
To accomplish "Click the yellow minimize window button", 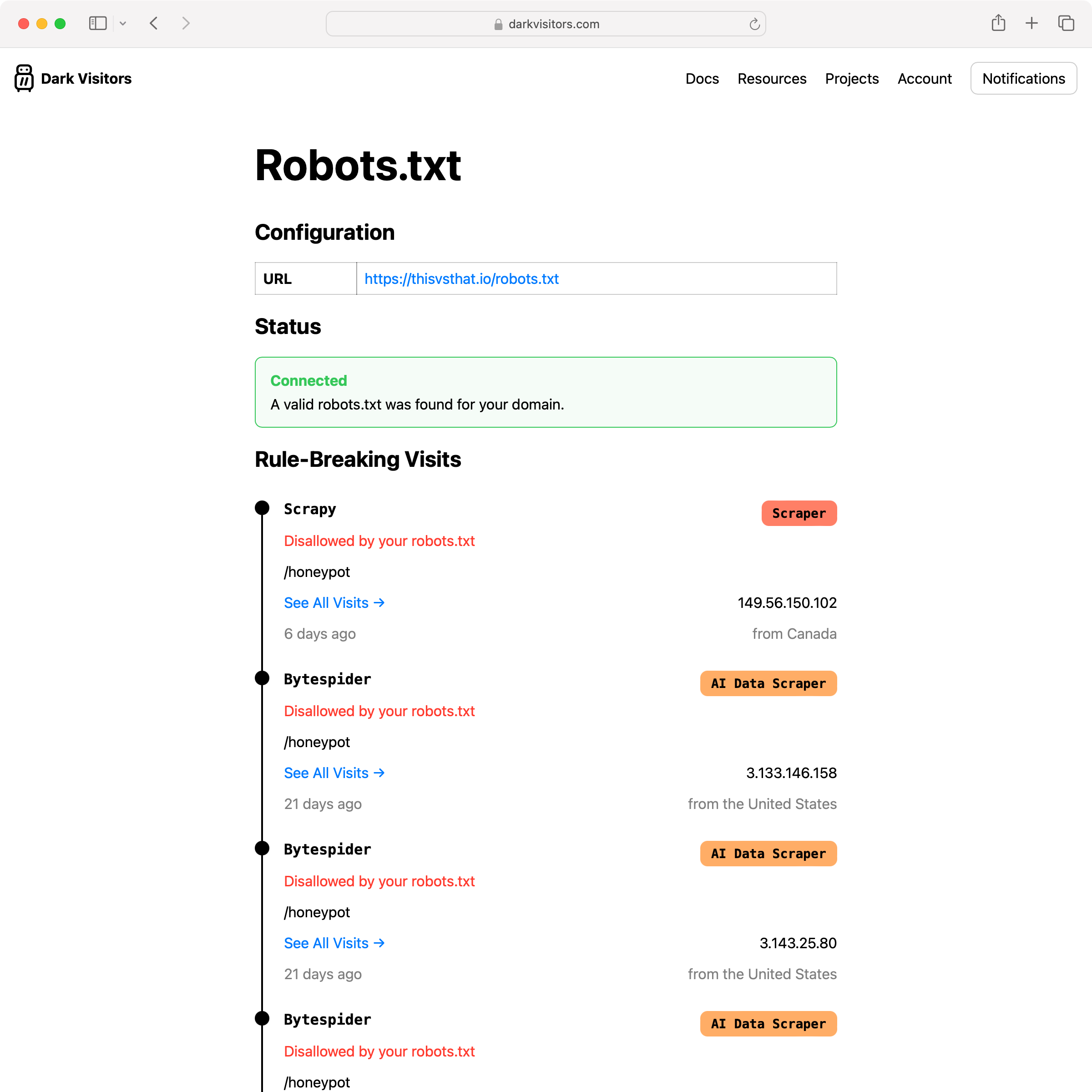I will tap(42, 24).
